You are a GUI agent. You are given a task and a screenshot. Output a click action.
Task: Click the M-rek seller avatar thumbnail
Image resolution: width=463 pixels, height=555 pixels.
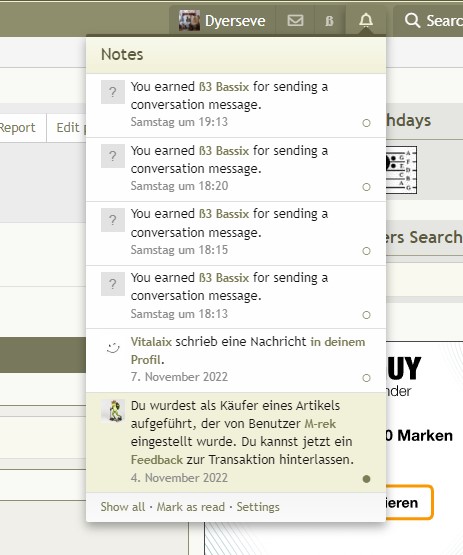point(113,411)
